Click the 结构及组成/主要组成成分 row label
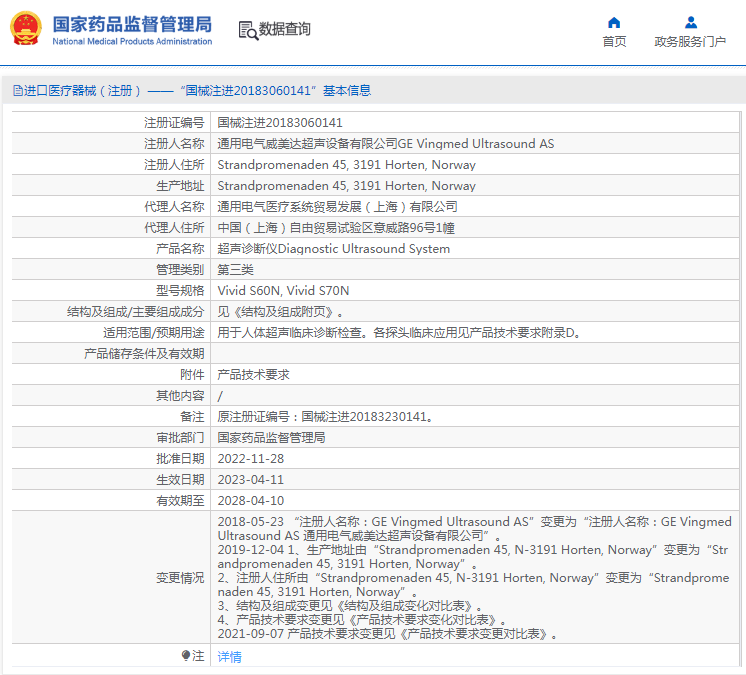This screenshot has height=675, width=746. (136, 312)
